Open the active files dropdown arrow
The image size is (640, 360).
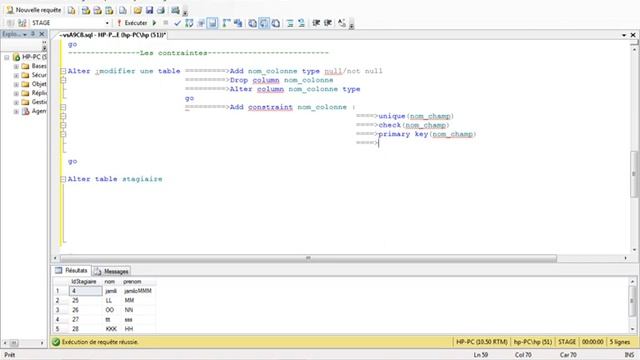[x=624, y=35]
